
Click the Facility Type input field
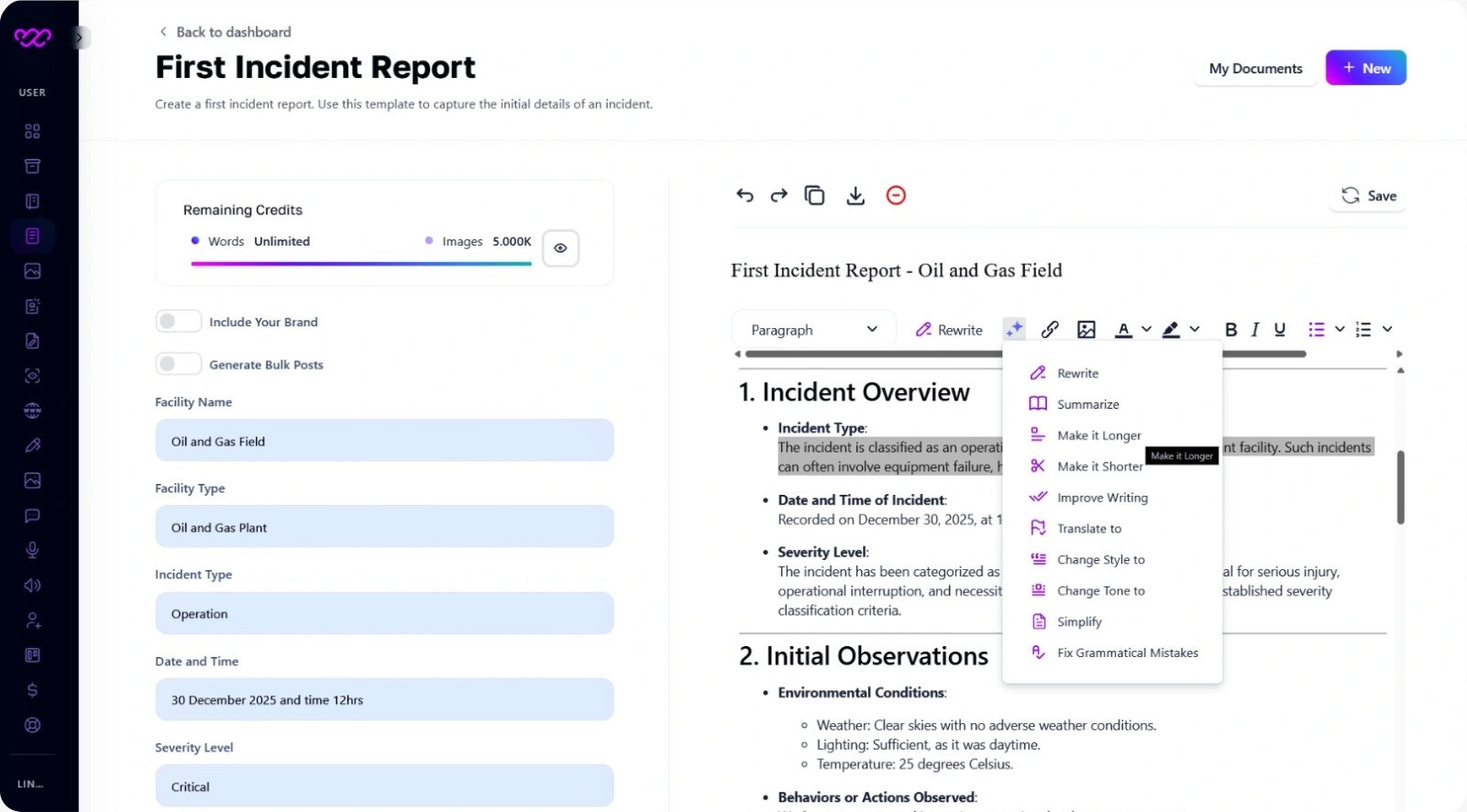pyautogui.click(x=384, y=527)
